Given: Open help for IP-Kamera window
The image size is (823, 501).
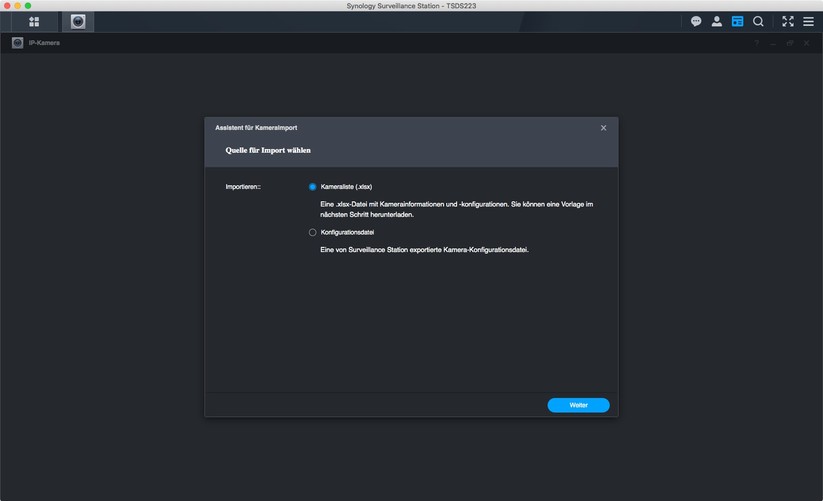Looking at the screenshot, I should (756, 43).
